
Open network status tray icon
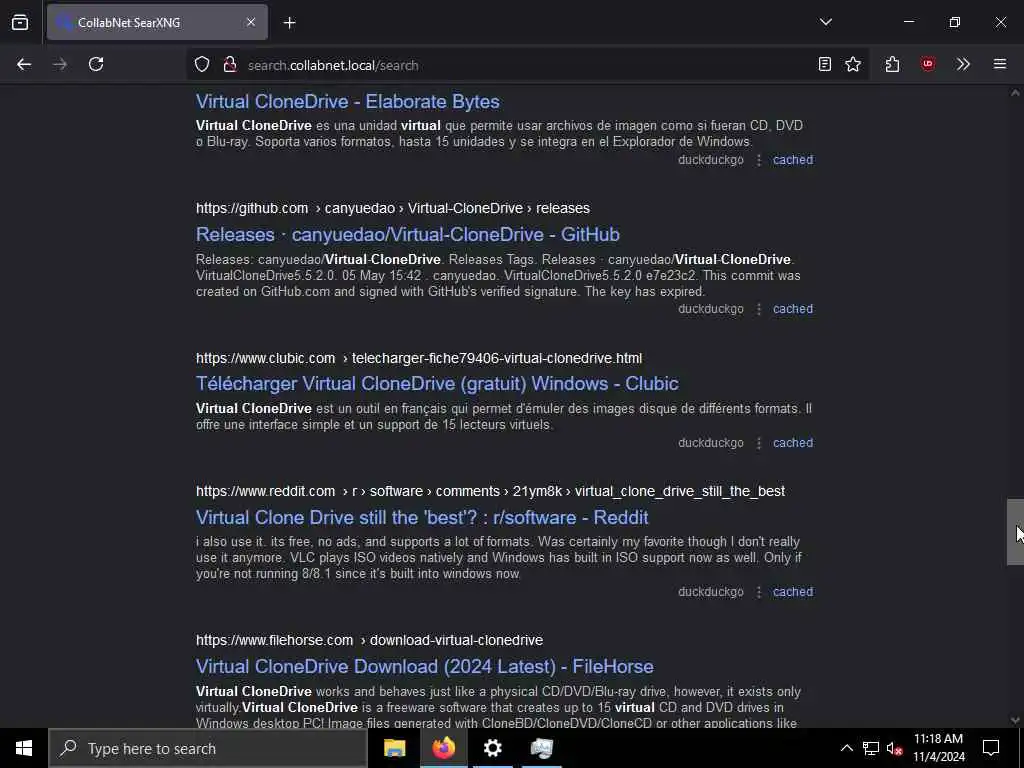click(871, 748)
